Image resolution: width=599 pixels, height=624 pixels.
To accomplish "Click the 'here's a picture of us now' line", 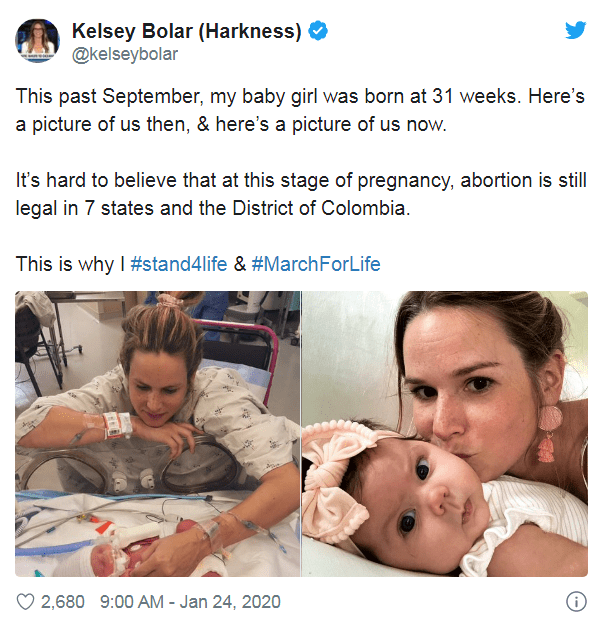I will [331, 125].
